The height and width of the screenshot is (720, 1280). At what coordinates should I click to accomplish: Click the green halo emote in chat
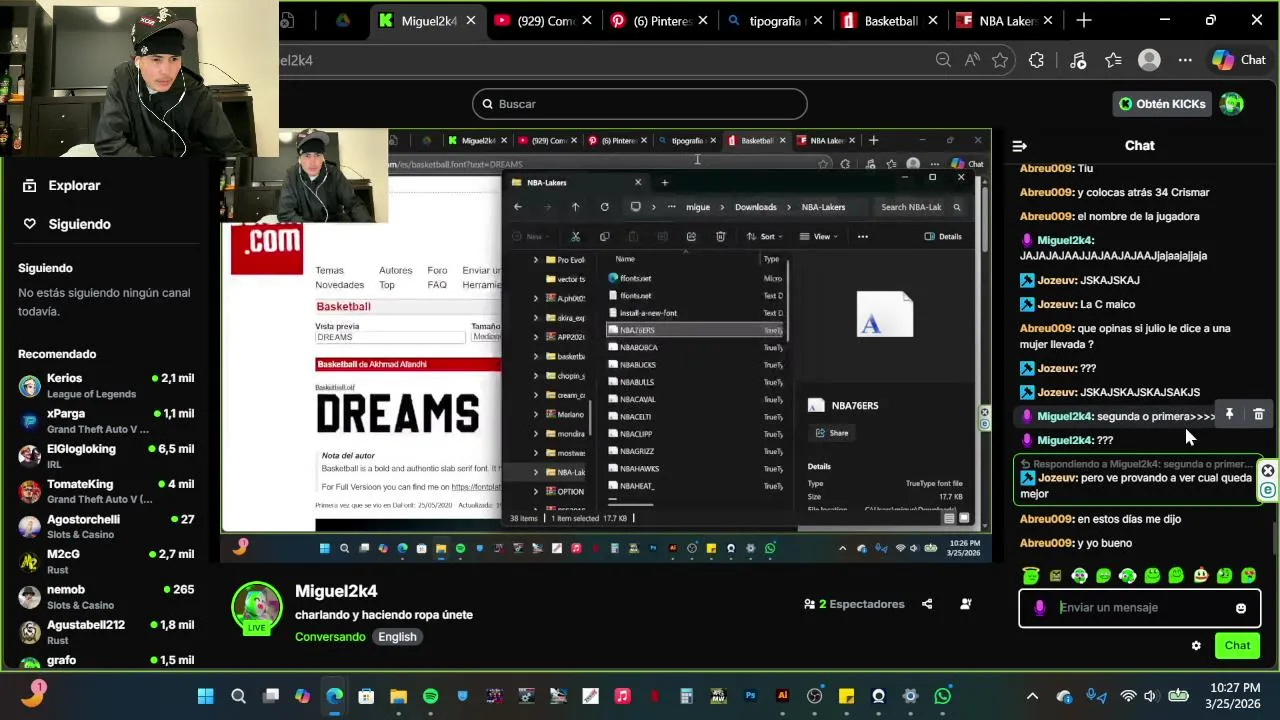pyautogui.click(x=1031, y=575)
